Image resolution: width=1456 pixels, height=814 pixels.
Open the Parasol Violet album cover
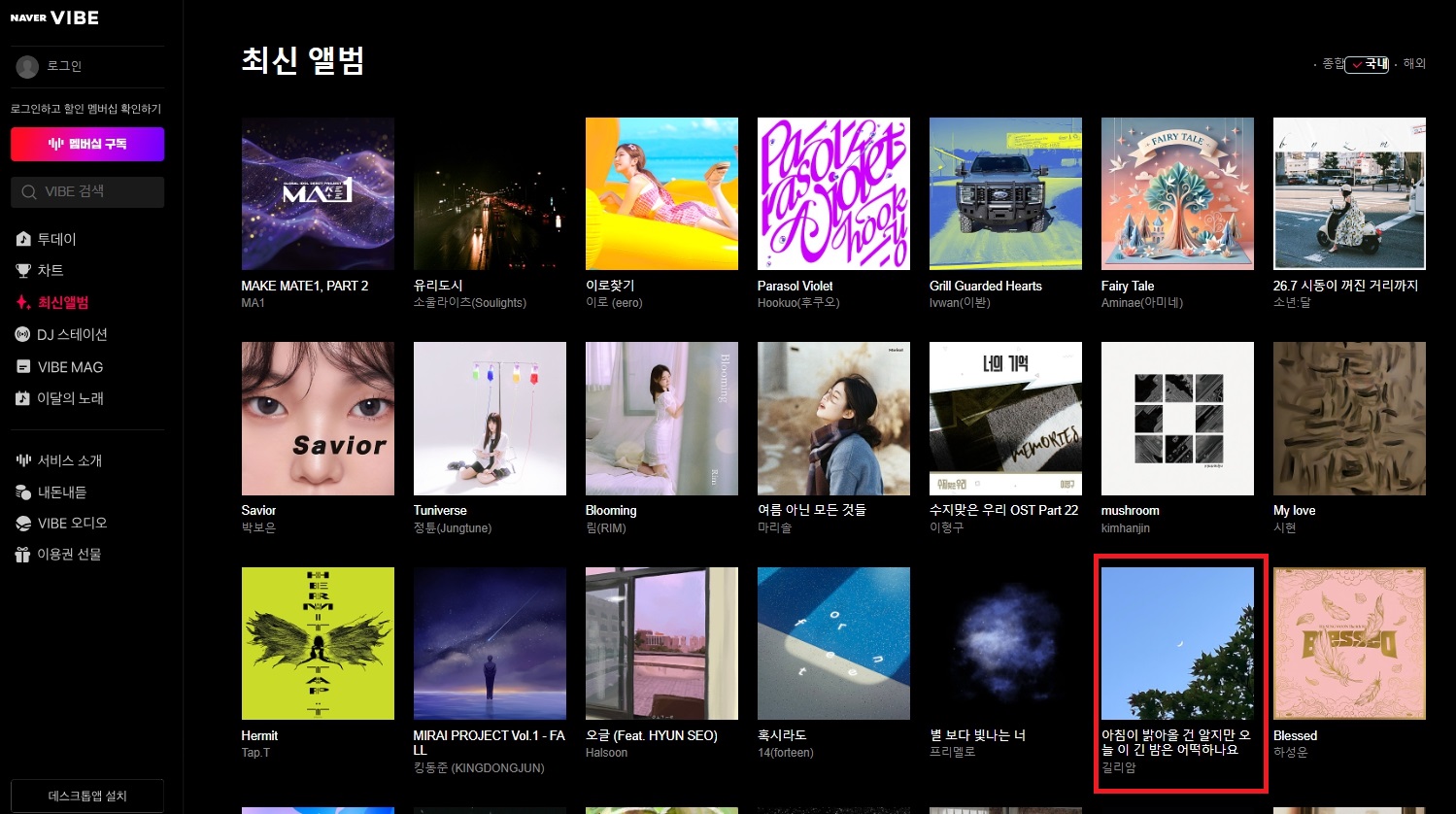click(x=833, y=194)
